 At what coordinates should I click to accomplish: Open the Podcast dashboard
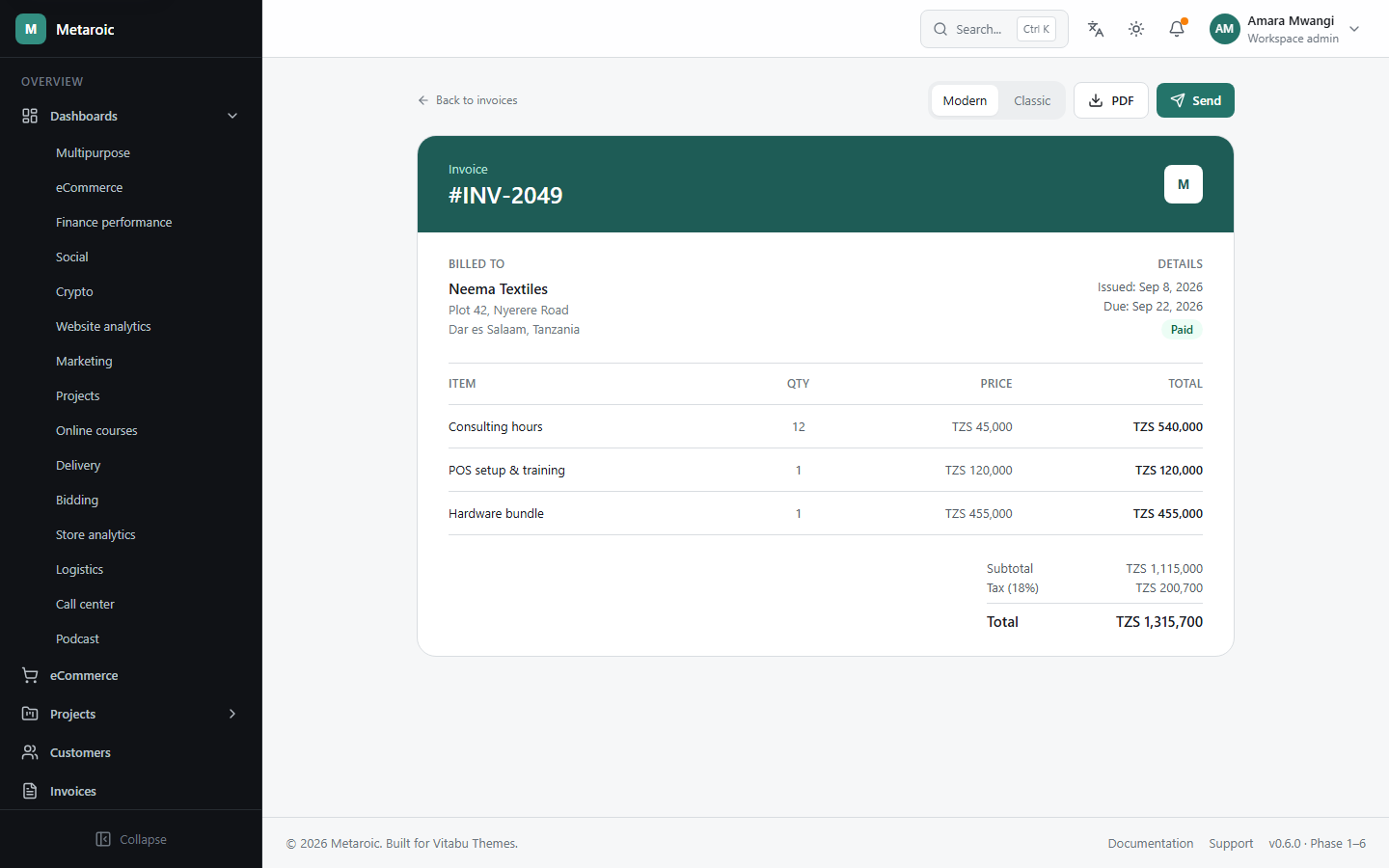click(77, 638)
